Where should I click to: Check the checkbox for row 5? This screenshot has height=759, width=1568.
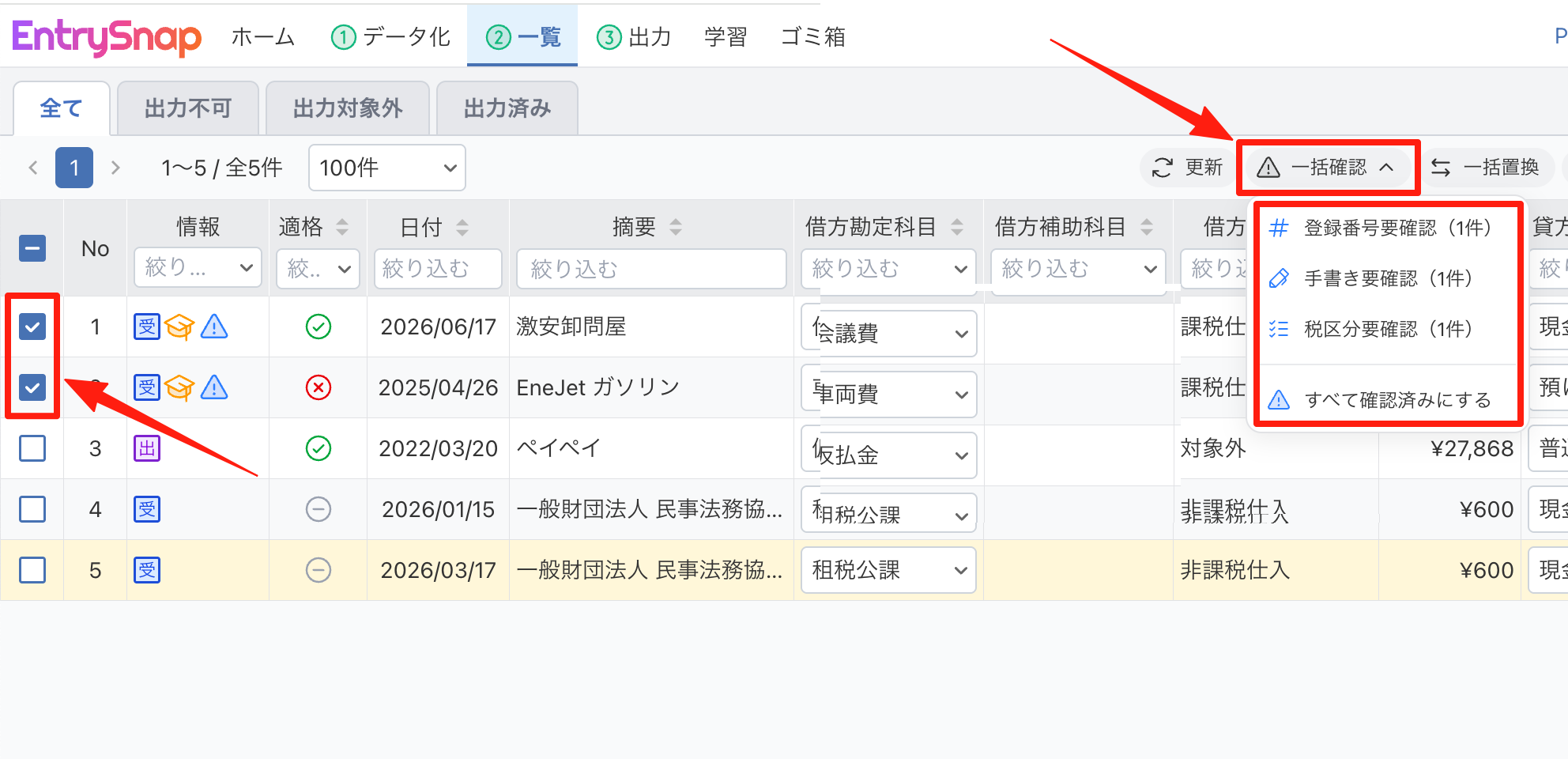tap(32, 570)
